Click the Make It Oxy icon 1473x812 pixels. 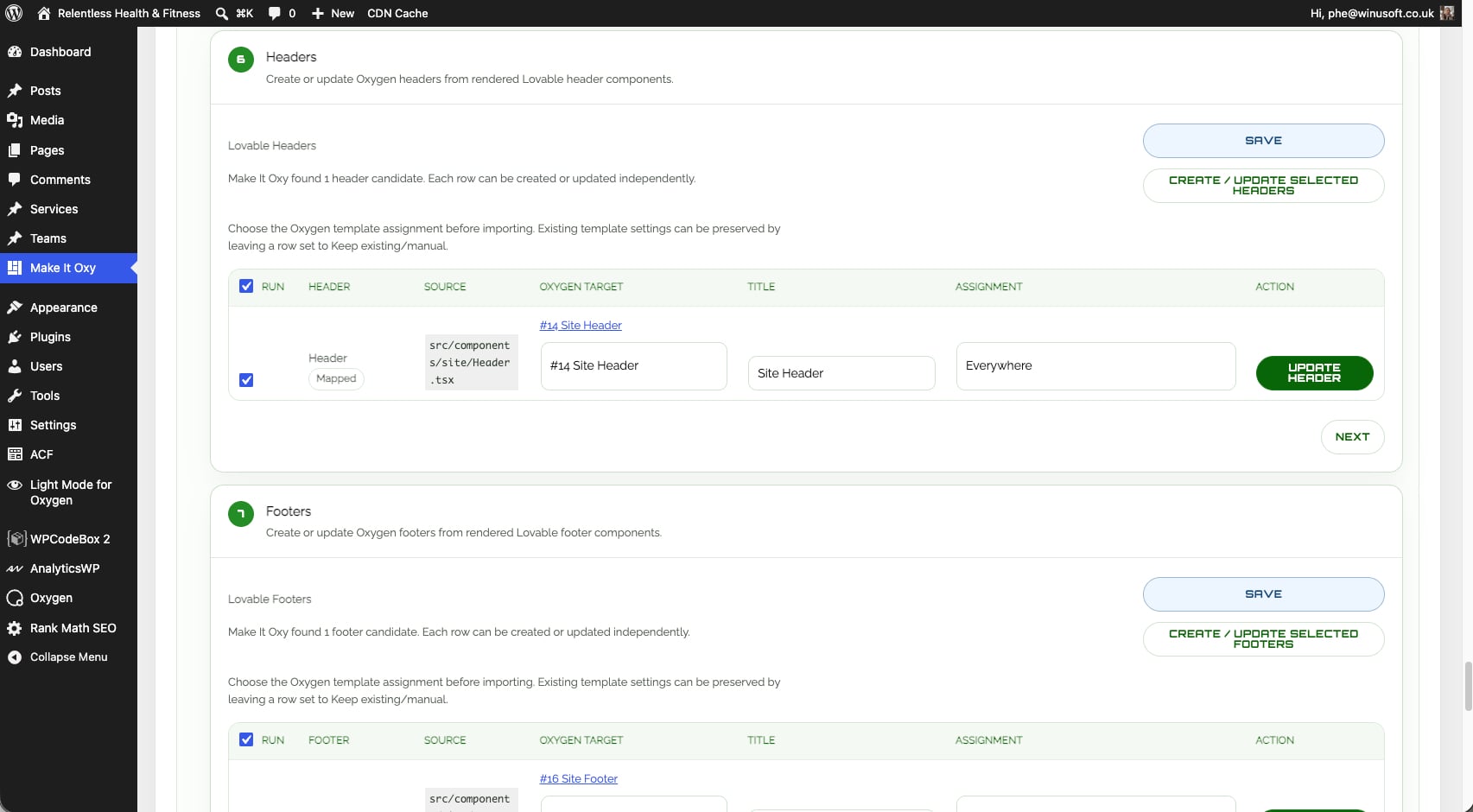tap(15, 268)
